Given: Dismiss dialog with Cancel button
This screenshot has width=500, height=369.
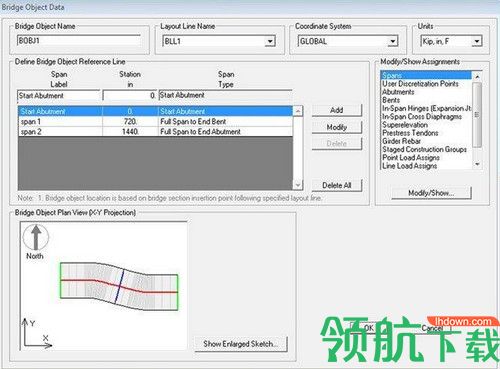Looking at the screenshot, I should click(x=432, y=328).
